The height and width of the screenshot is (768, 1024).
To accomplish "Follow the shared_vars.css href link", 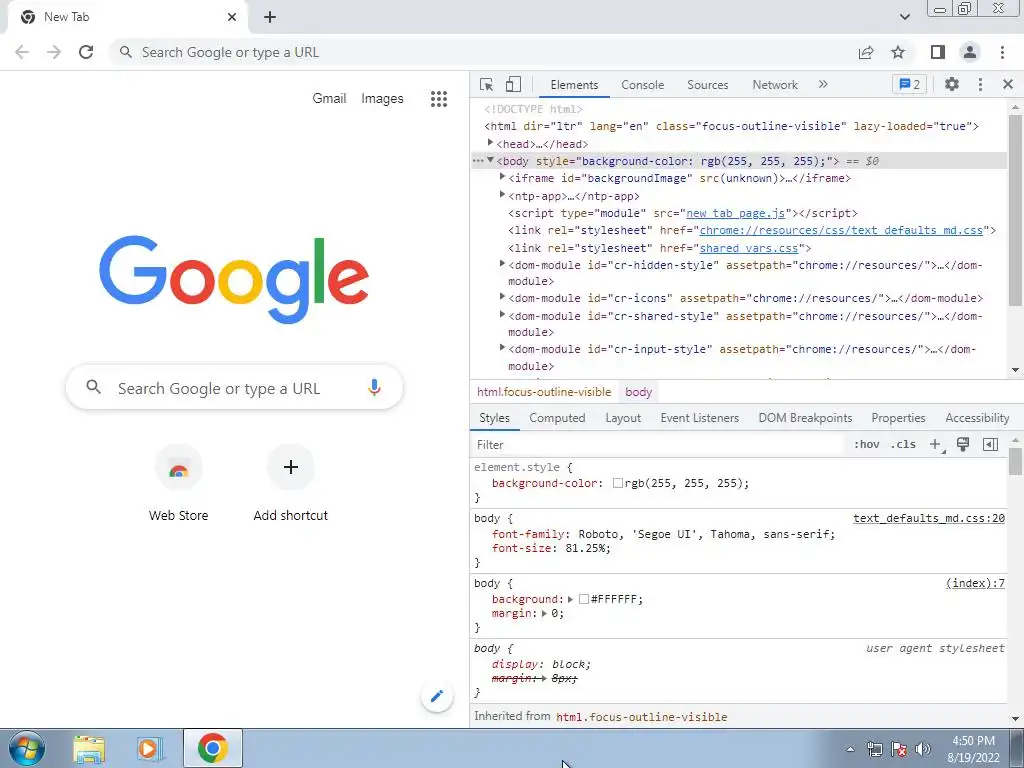I will click(748, 248).
